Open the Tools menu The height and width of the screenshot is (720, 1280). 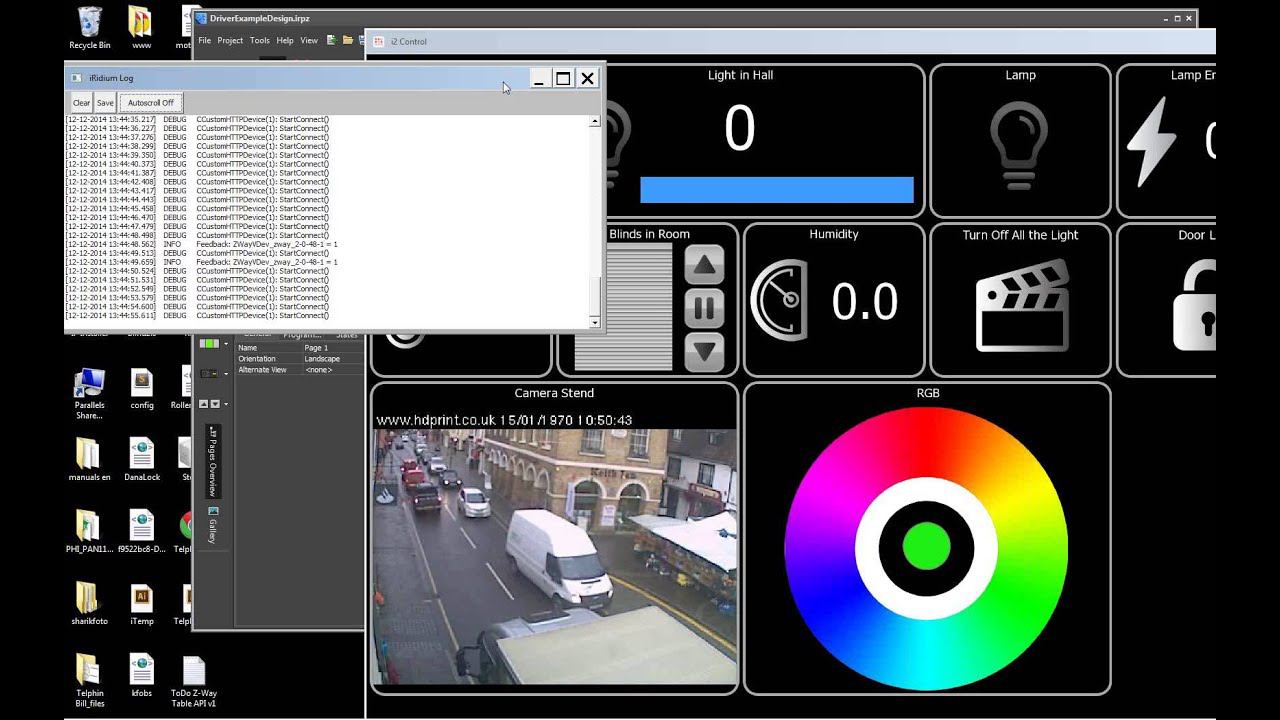[x=260, y=41]
